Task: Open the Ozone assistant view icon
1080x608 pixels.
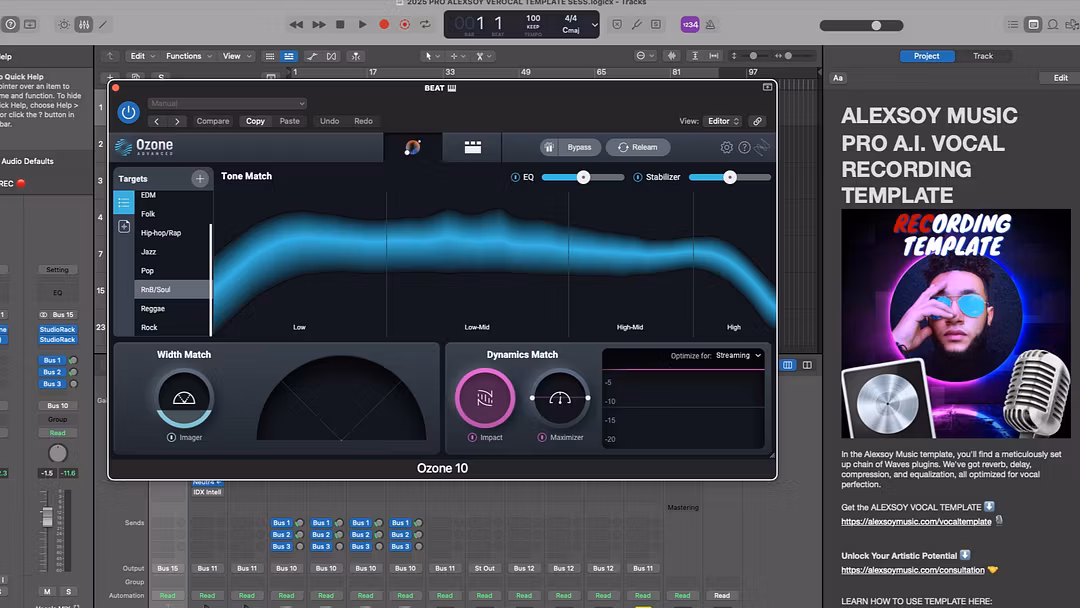Action: (413, 147)
